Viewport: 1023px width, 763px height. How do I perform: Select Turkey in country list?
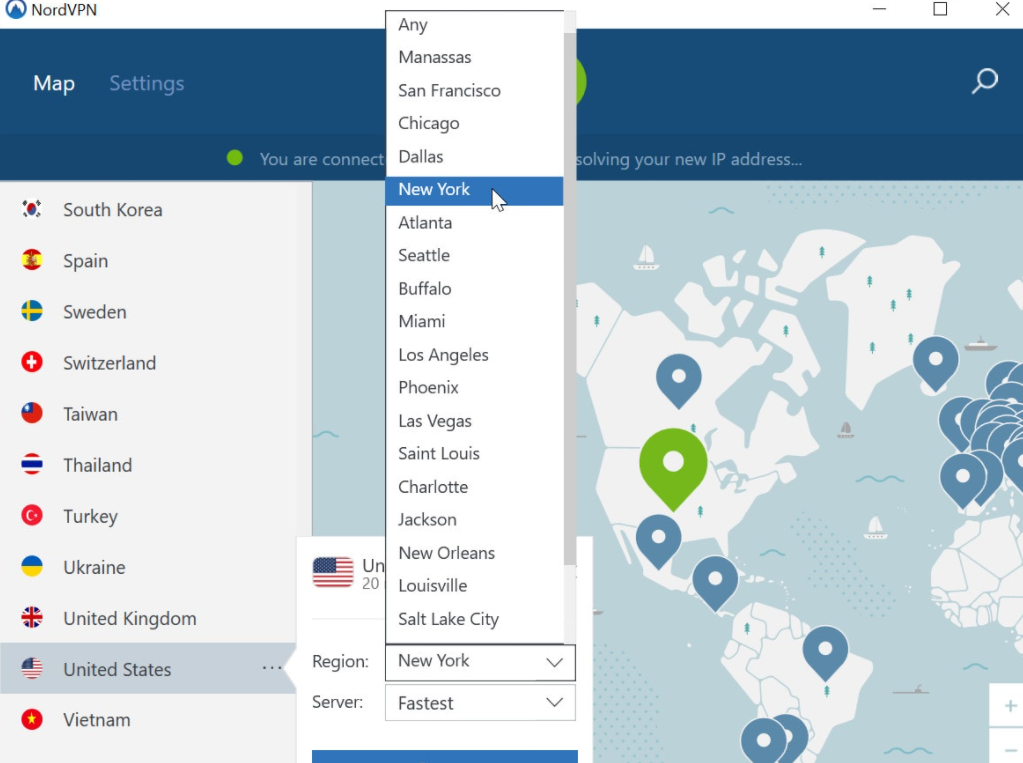[147, 516]
